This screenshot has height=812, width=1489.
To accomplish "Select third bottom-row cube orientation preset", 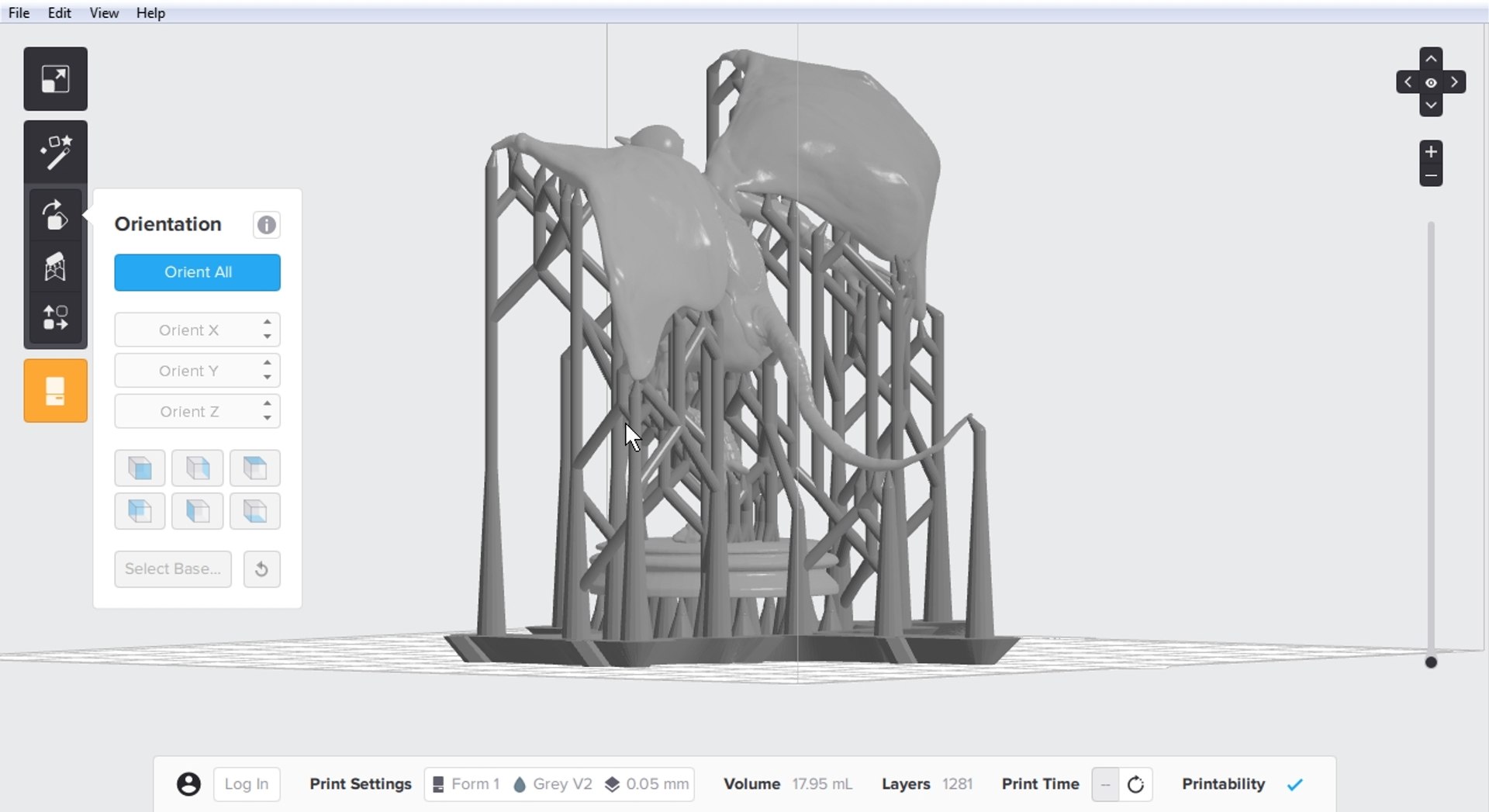I will coord(255,511).
